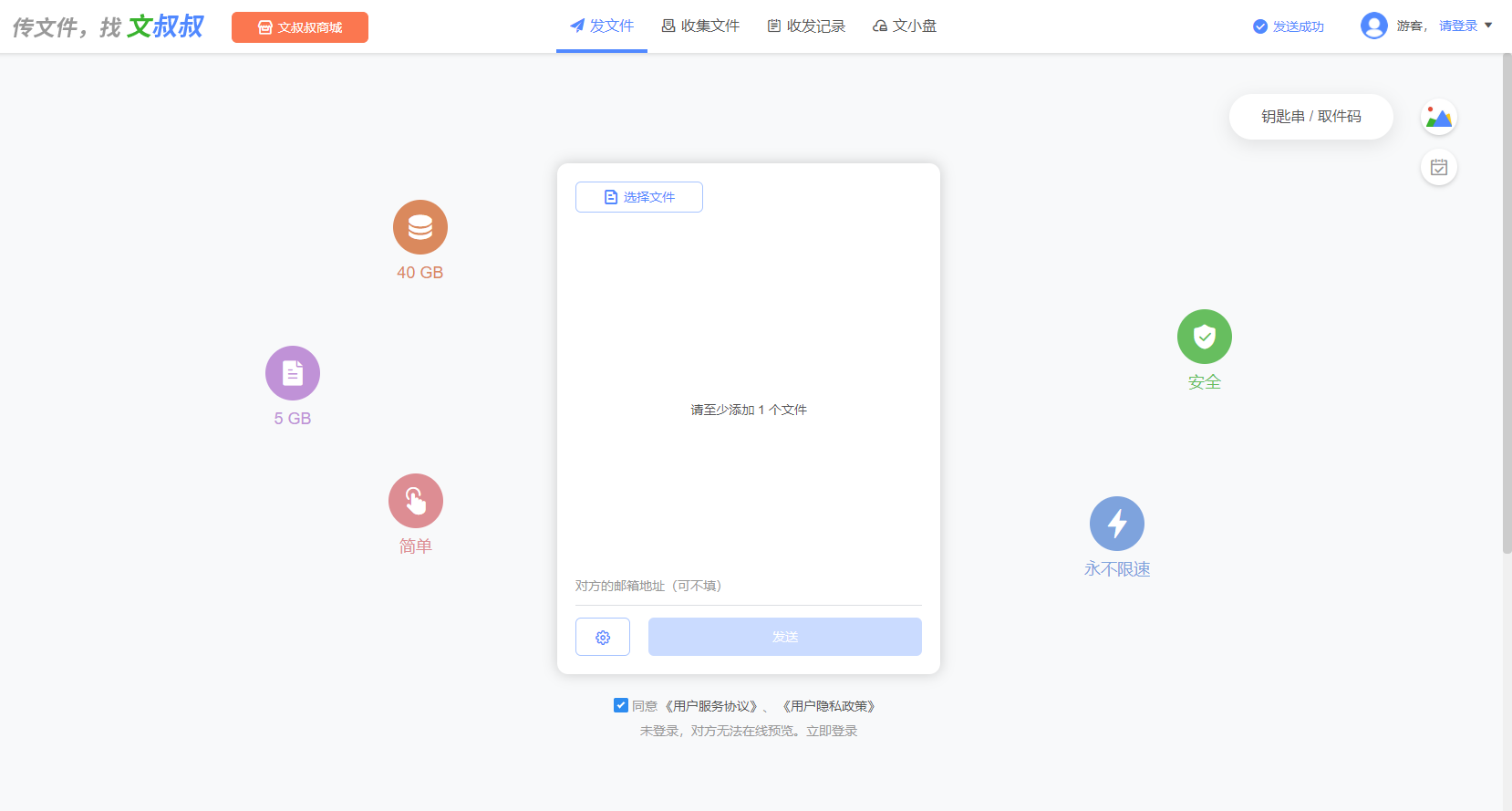Toggle the 同意 user agreement checkbox
The width and height of the screenshot is (1512, 811).
[x=621, y=705]
